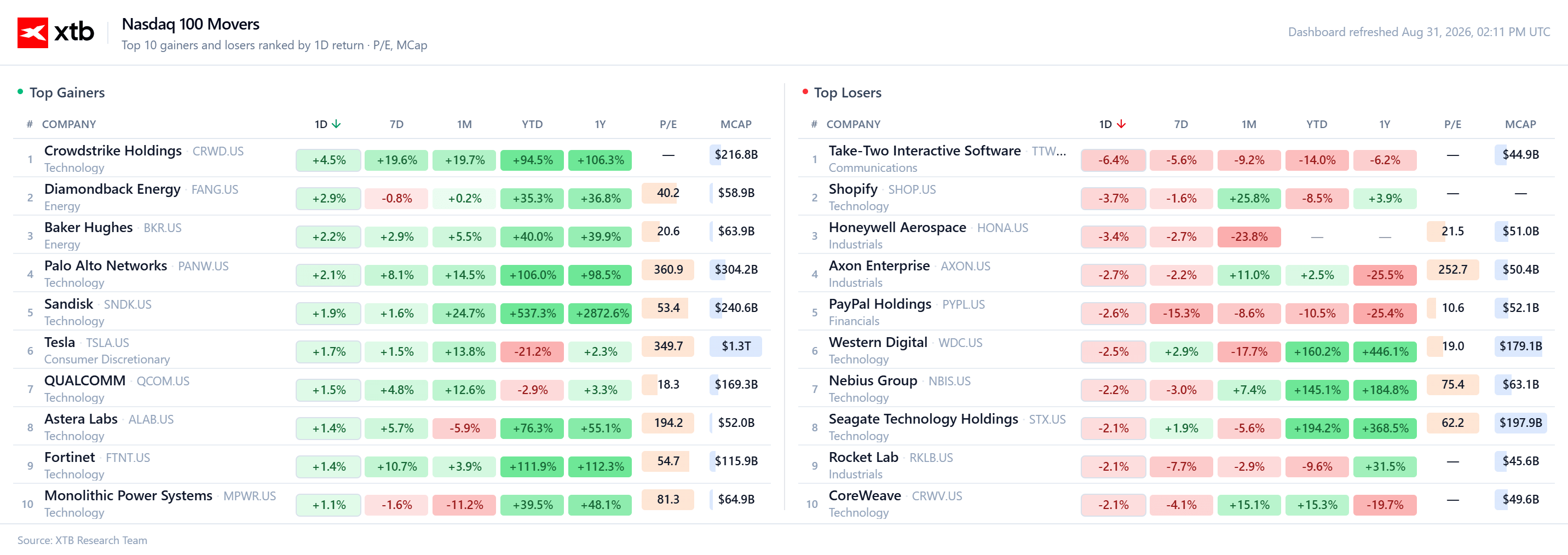Click Sandisk's +2872.6% 1Y return cell
Image resolution: width=1568 pixels, height=555 pixels.
tap(599, 314)
